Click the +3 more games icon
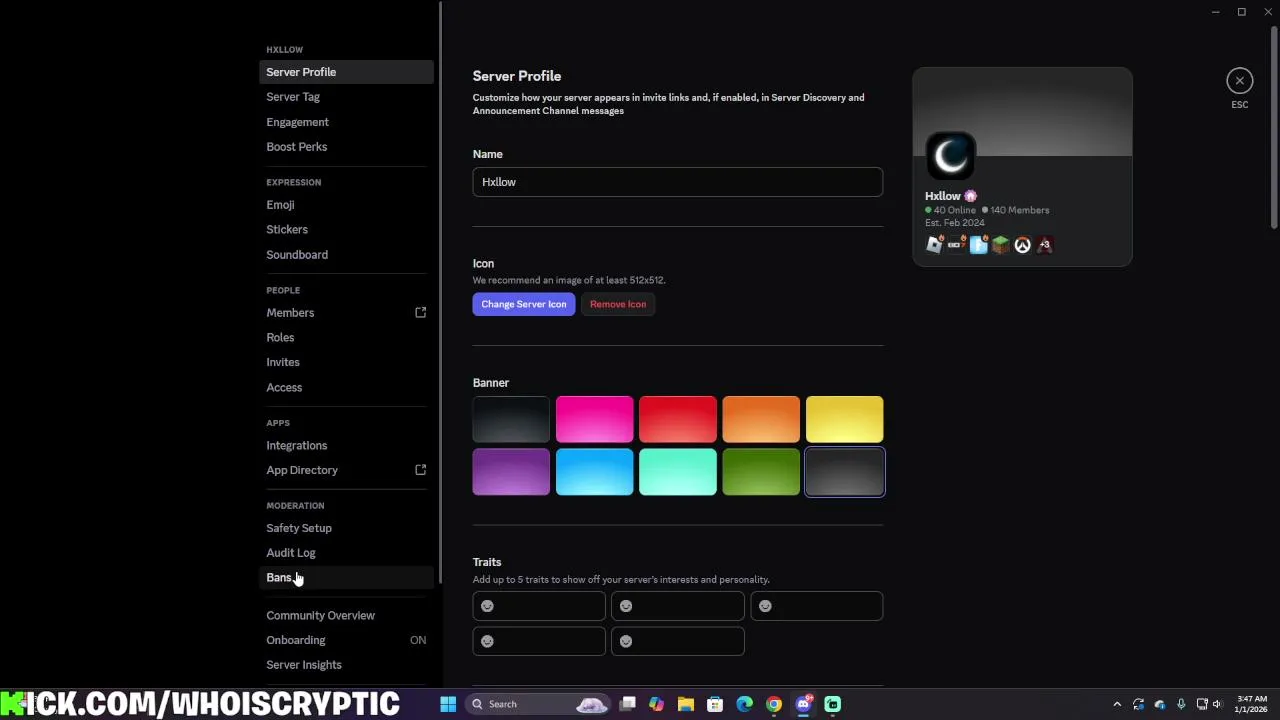This screenshot has height=720, width=1280. pos(1044,245)
